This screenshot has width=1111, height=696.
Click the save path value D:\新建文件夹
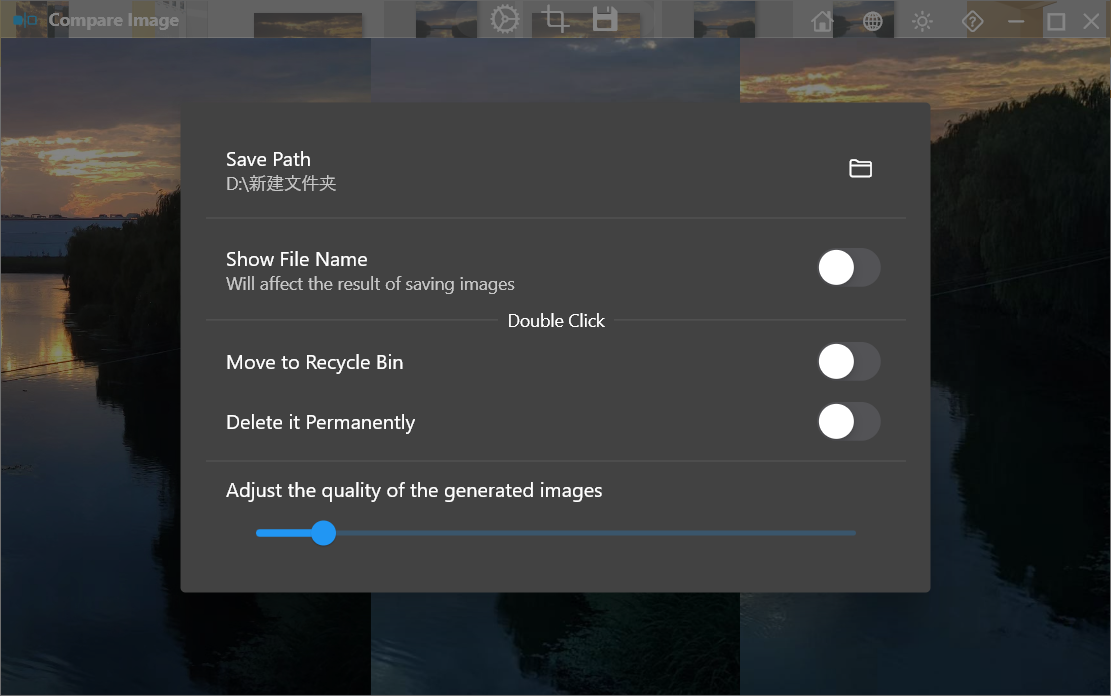pos(281,184)
